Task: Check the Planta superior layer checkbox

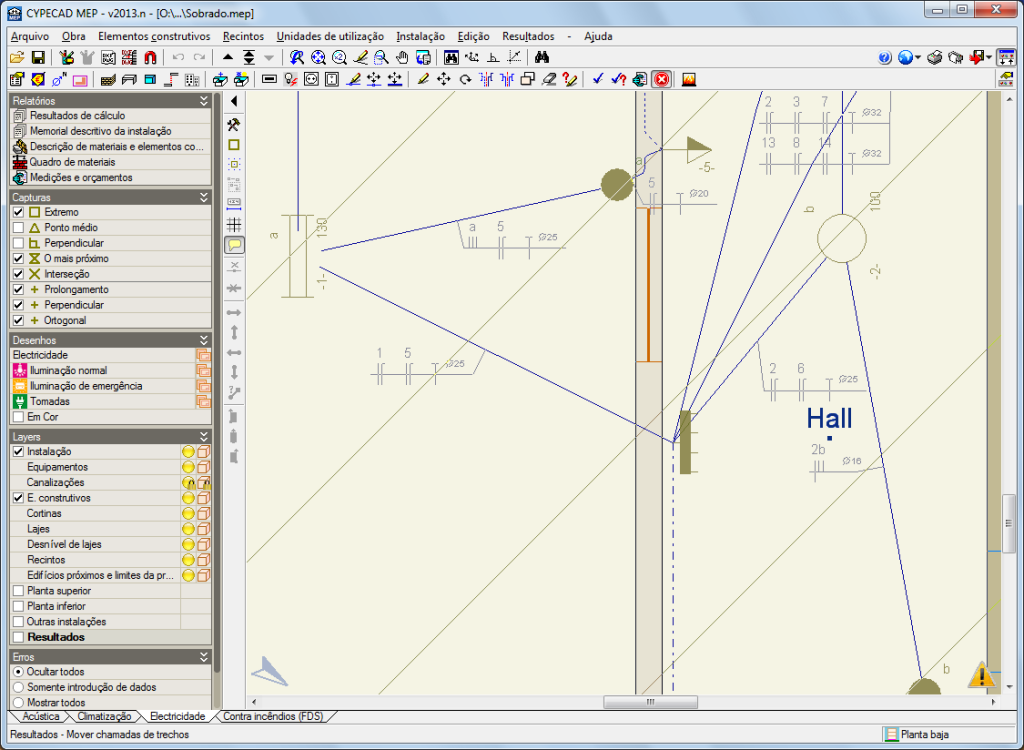Action: (19, 591)
